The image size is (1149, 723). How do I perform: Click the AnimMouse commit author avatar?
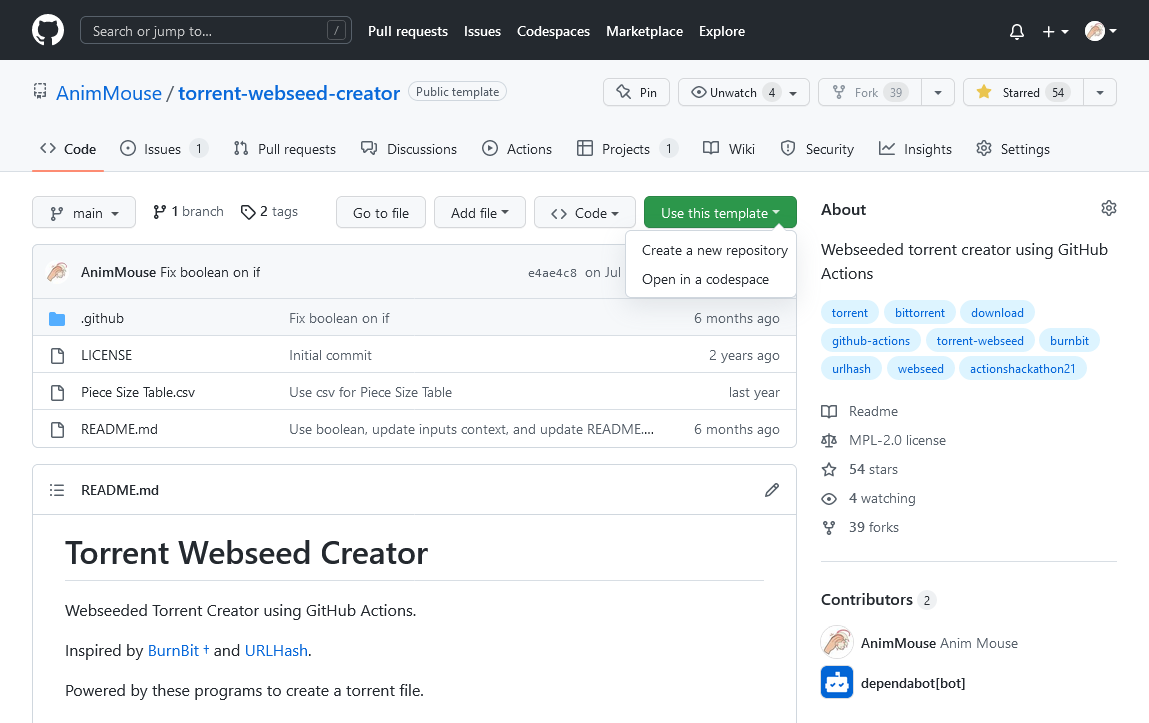coord(57,272)
